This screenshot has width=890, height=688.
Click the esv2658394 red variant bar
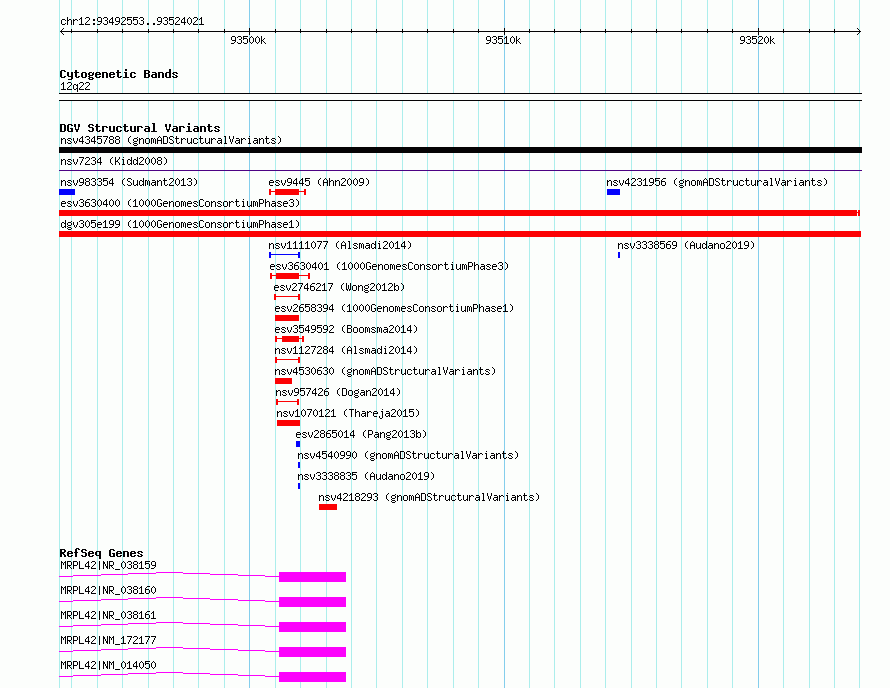pos(287,318)
